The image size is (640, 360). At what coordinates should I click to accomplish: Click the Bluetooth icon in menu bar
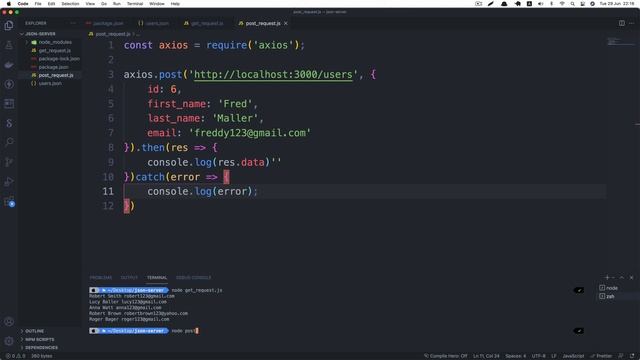[x=551, y=4]
